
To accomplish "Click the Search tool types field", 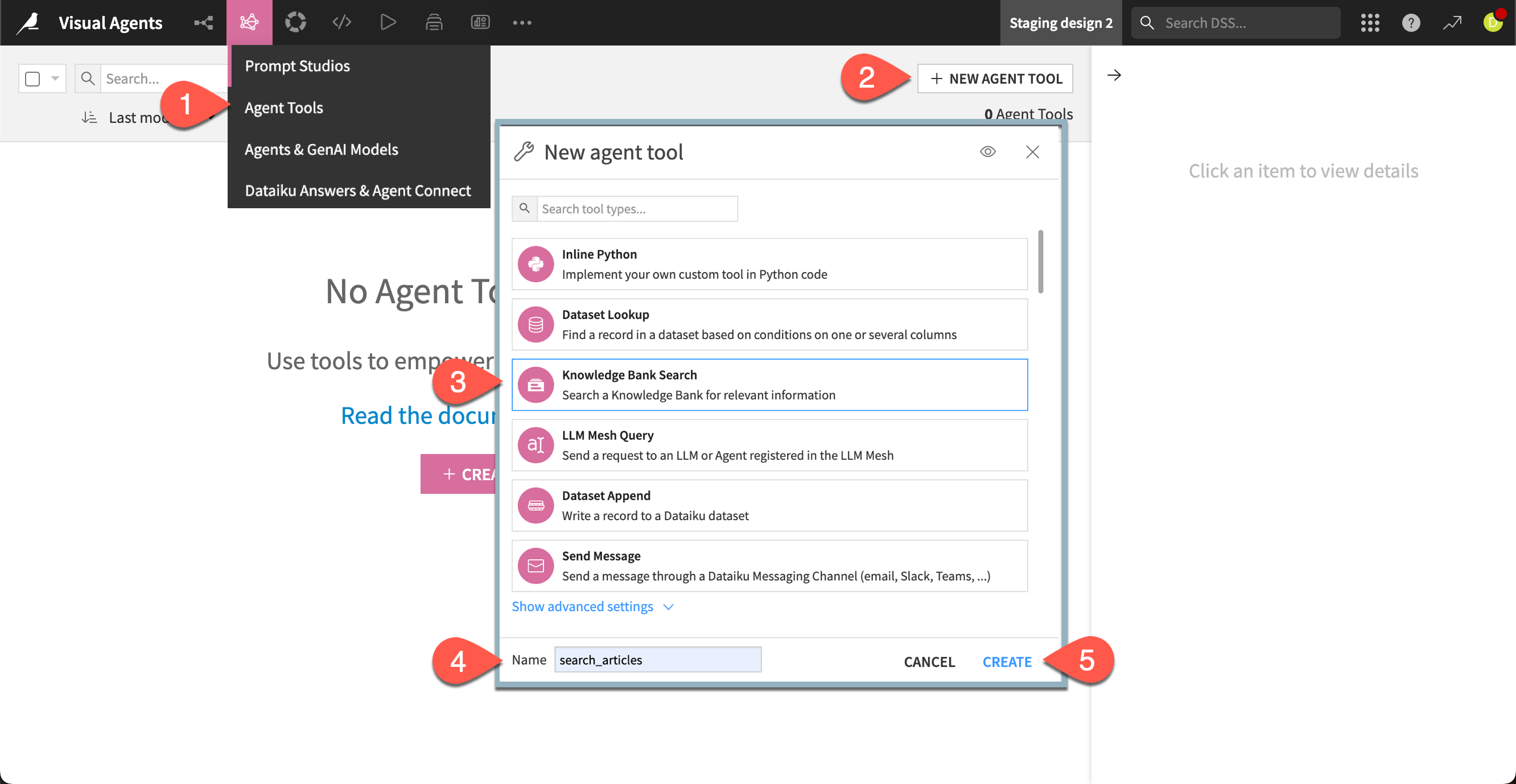I will (637, 208).
